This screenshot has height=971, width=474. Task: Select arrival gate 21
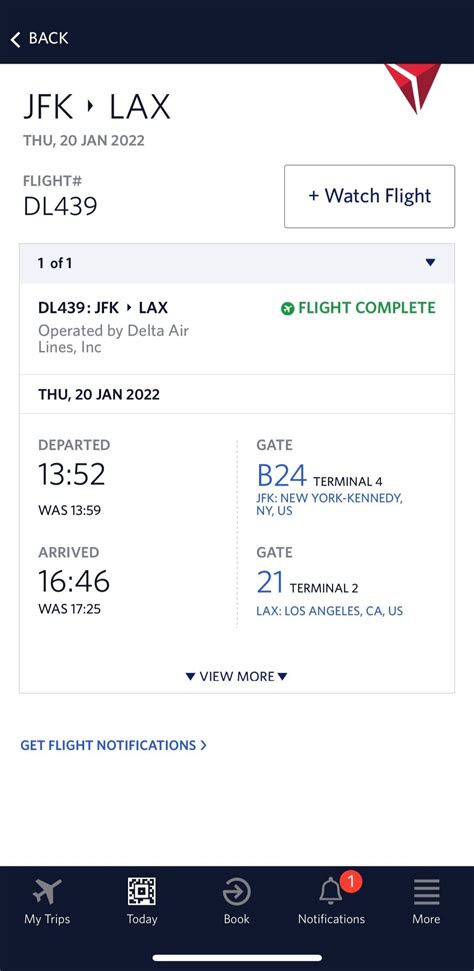(270, 583)
